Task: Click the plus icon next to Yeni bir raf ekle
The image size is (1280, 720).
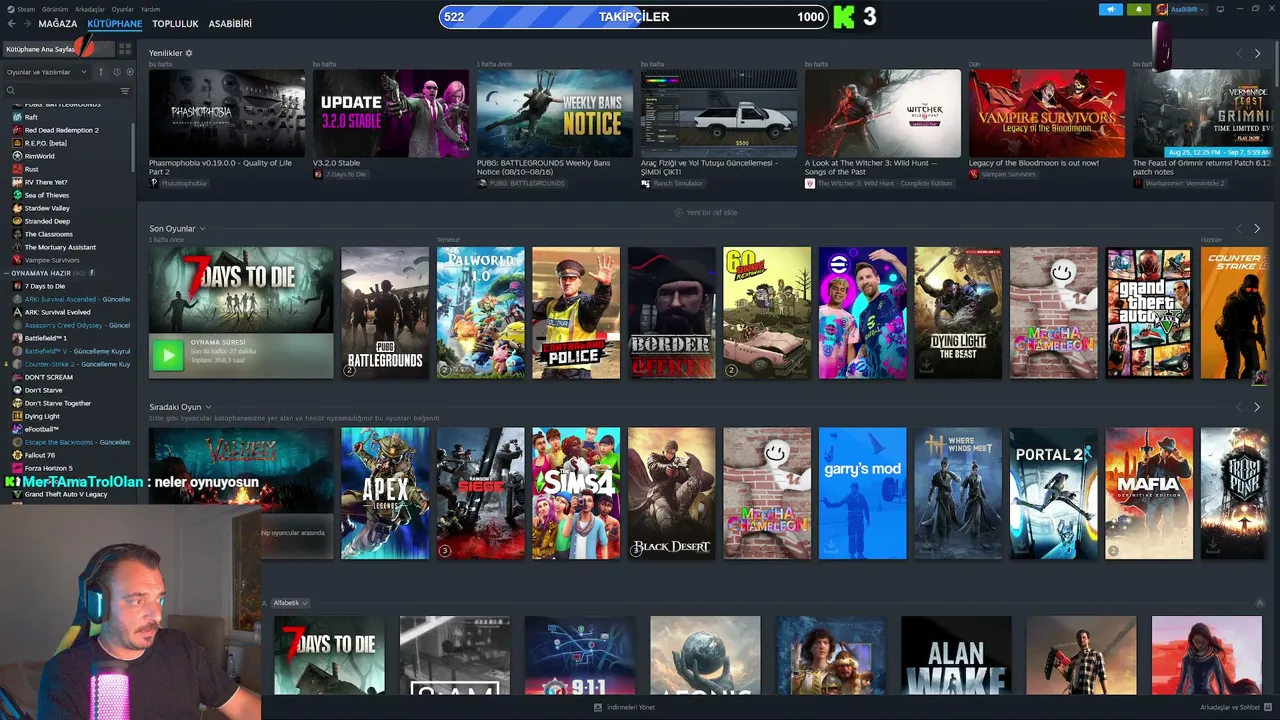Action: pyautogui.click(x=679, y=212)
